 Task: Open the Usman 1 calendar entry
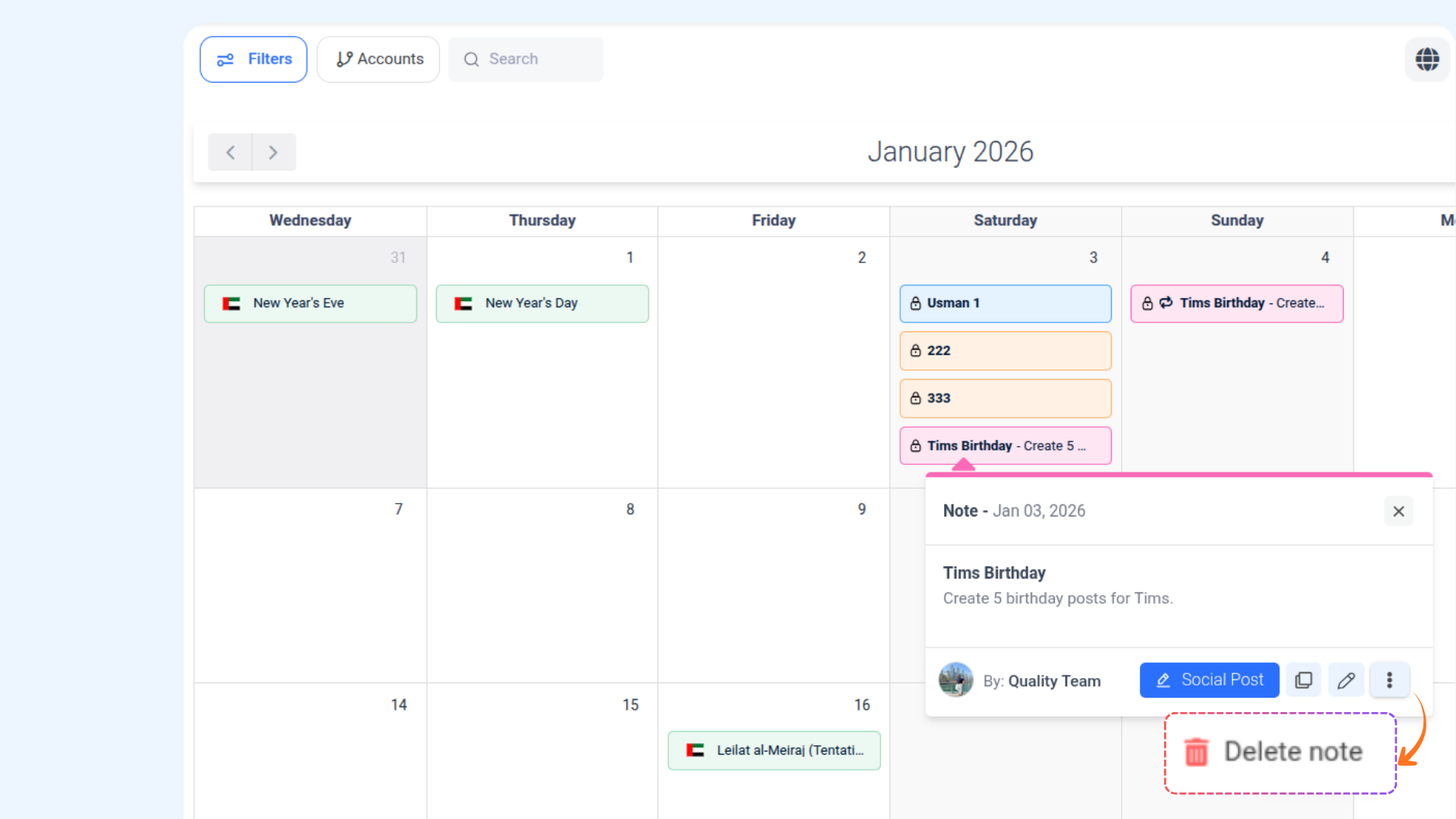pyautogui.click(x=1005, y=303)
